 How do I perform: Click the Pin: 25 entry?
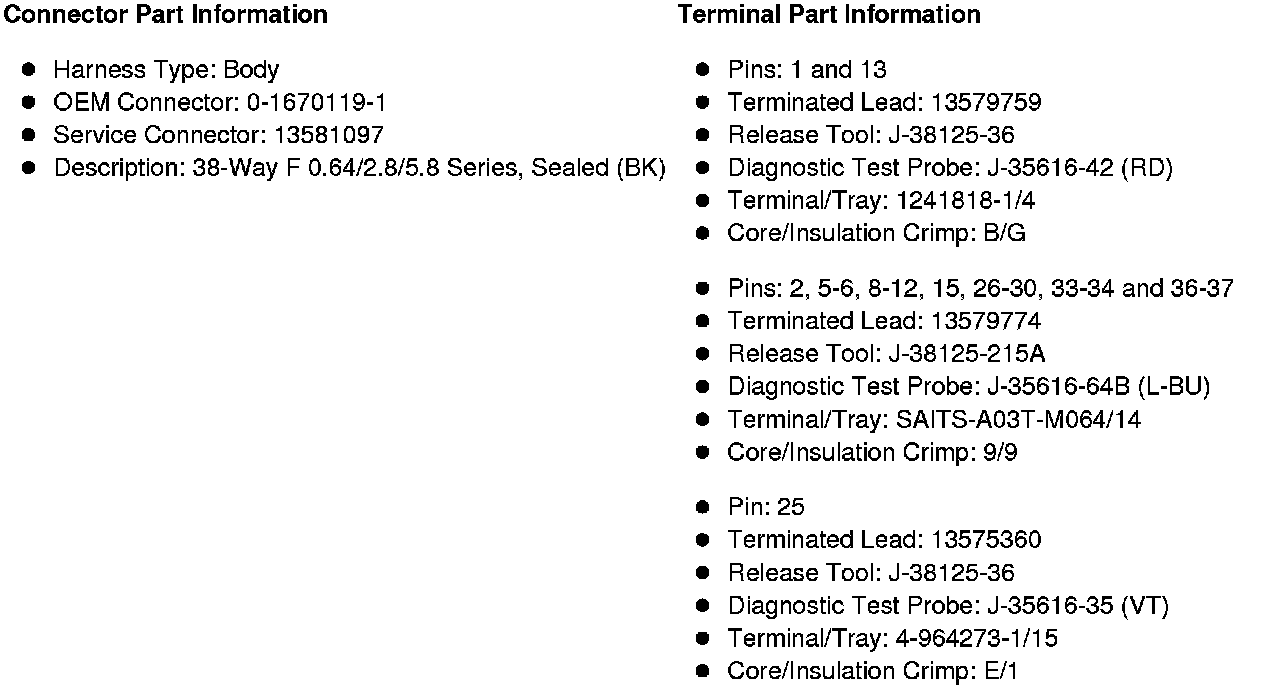(765, 507)
